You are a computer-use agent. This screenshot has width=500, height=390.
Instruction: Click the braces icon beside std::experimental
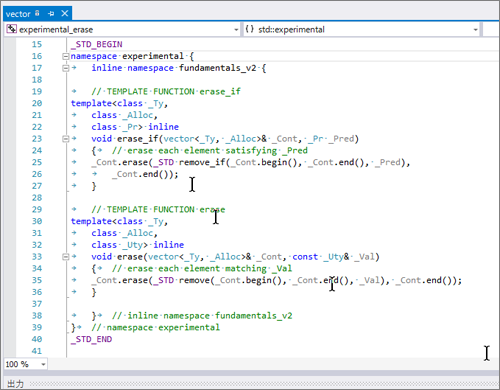(x=249, y=29)
